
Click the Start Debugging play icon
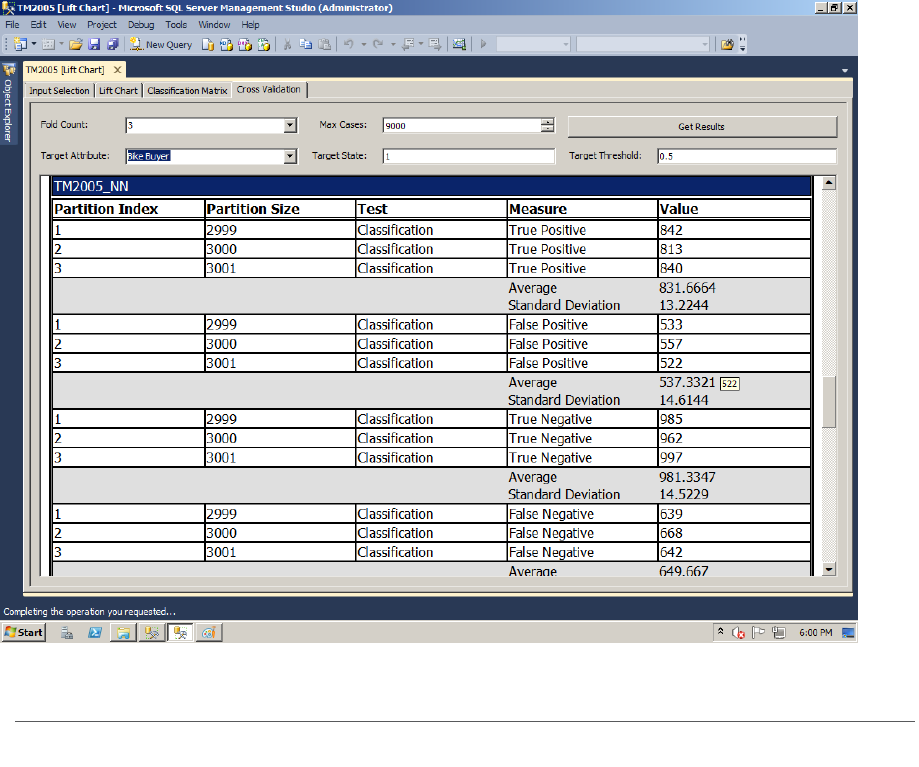pyautogui.click(x=483, y=44)
